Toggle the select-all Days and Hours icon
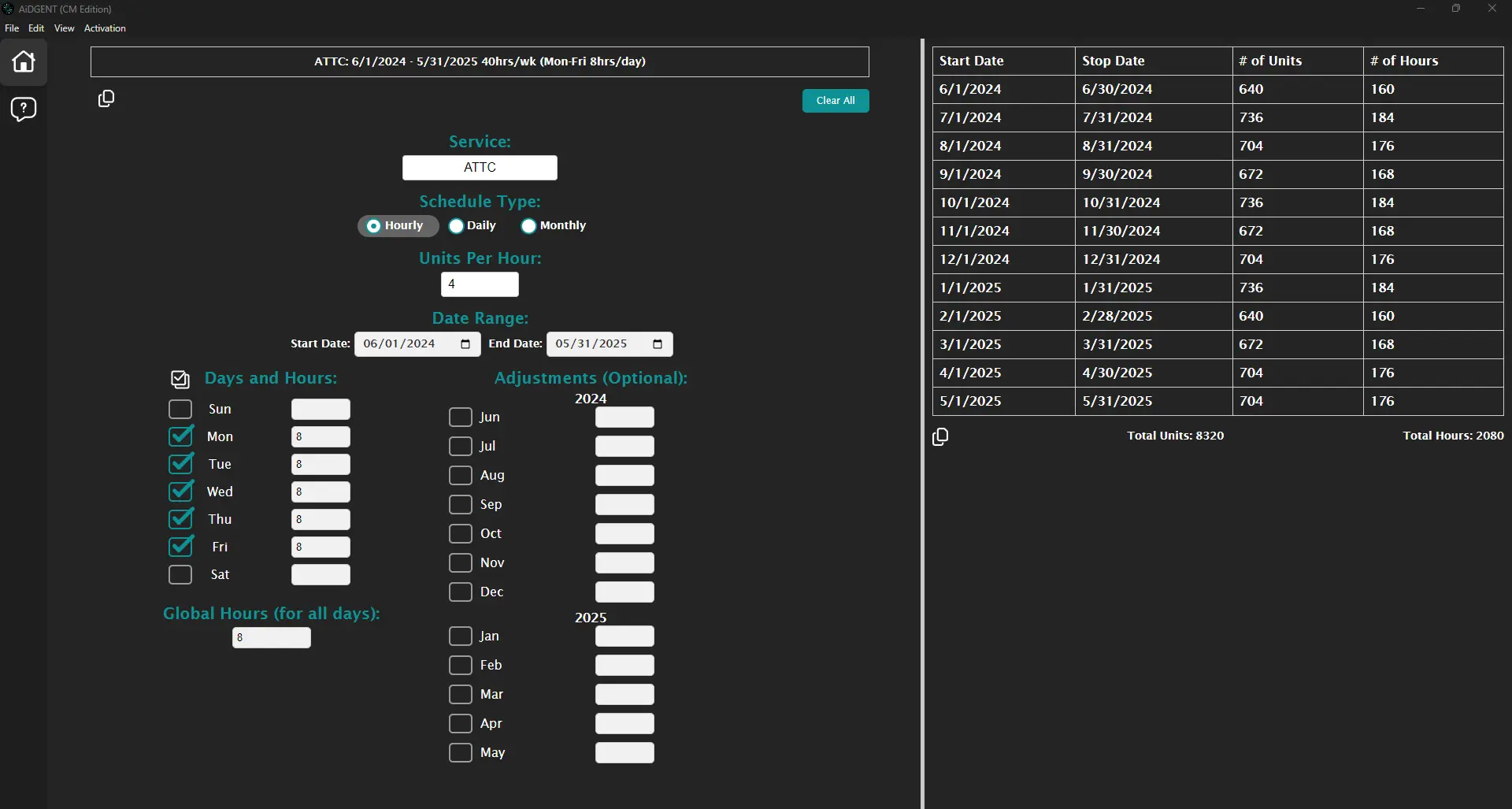This screenshot has height=809, width=1512. pyautogui.click(x=180, y=380)
